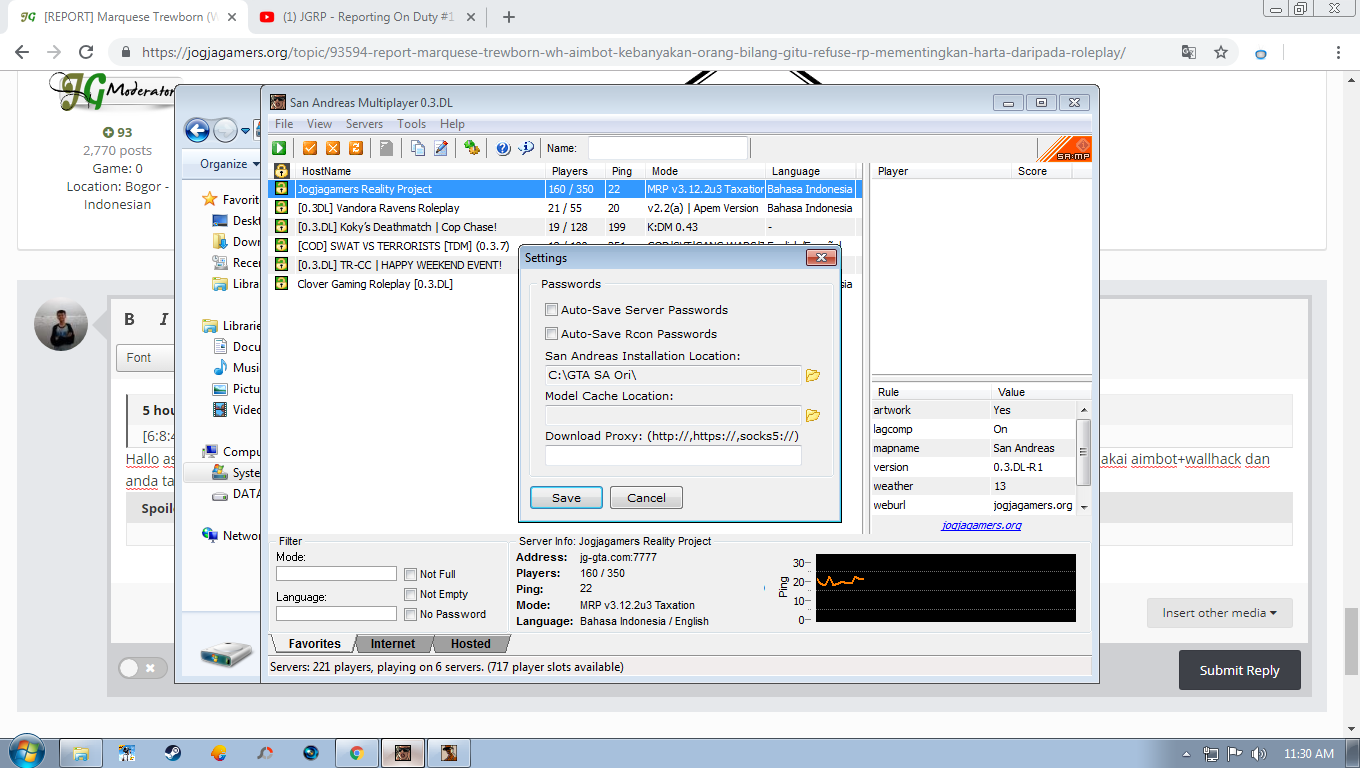Screen dimensions: 1360x768
Task: Click the about info speech-bubble toolbar icon
Action: tap(526, 148)
